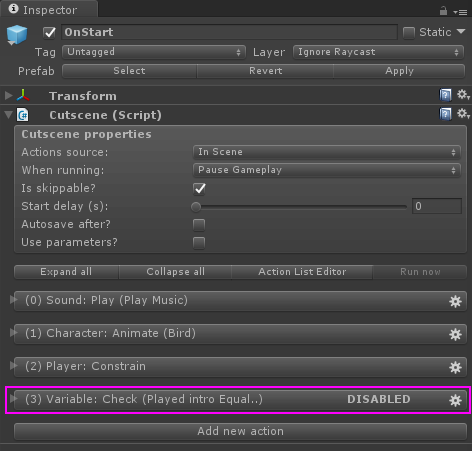Image resolution: width=472 pixels, height=451 pixels.
Task: Open Transform component help icon
Action: [x=445, y=95]
